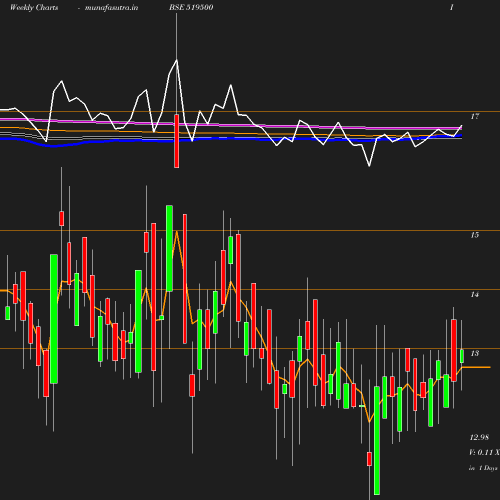Click the tall red candle in the upper indicator panel
The image size is (500, 500).
tap(177, 141)
